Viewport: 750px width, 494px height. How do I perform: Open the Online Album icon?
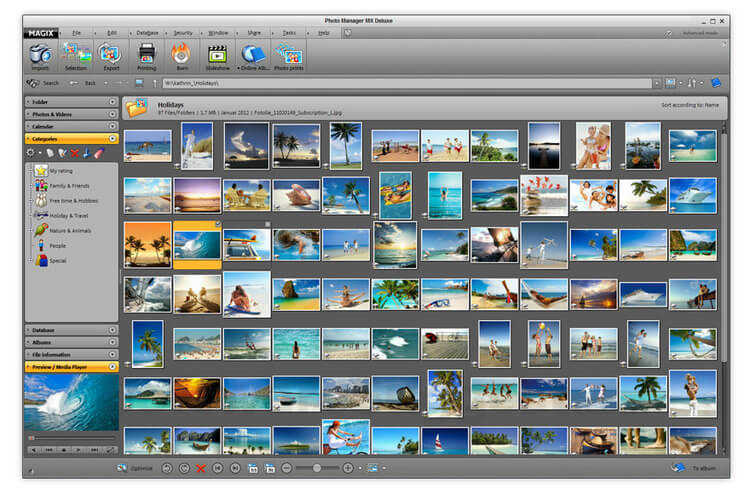click(253, 55)
